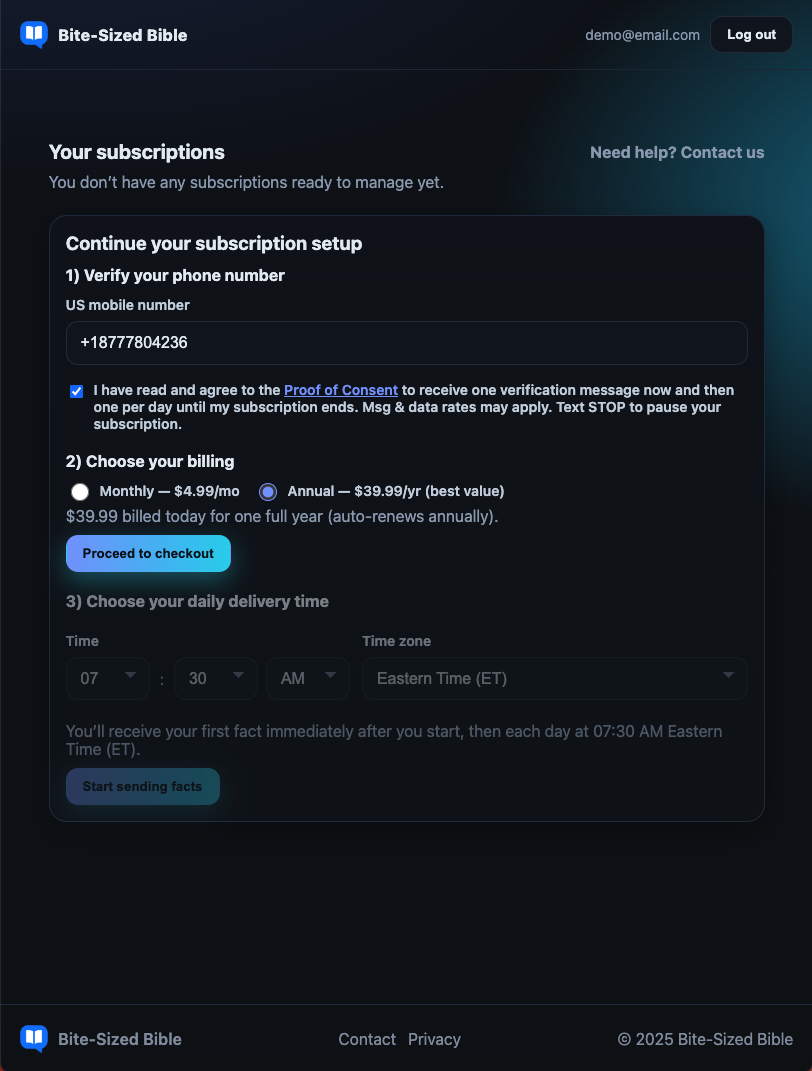This screenshot has height=1071, width=812.
Task: Select the Annual $39.99/yr billing option
Action: click(x=267, y=491)
